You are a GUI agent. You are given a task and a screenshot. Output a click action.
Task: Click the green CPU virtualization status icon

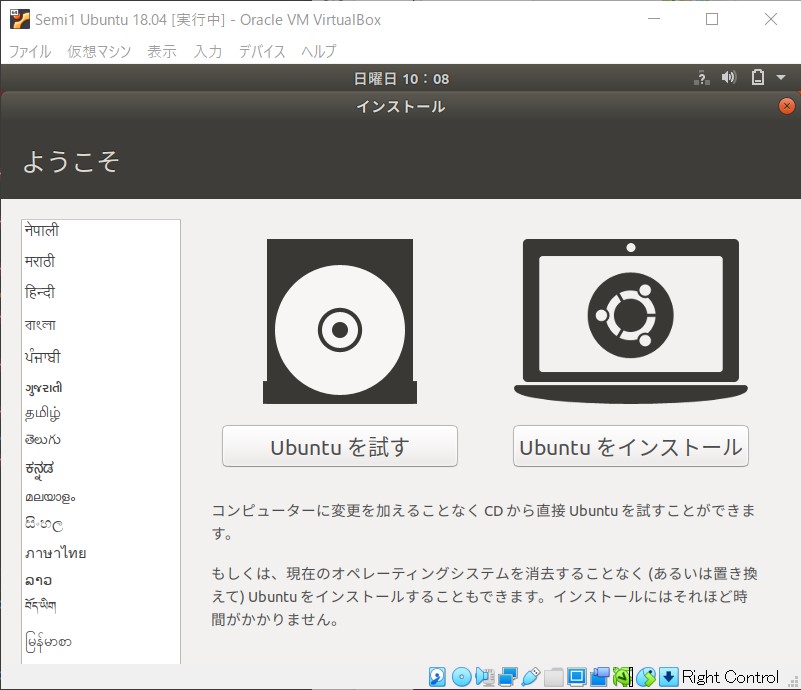coord(623,677)
